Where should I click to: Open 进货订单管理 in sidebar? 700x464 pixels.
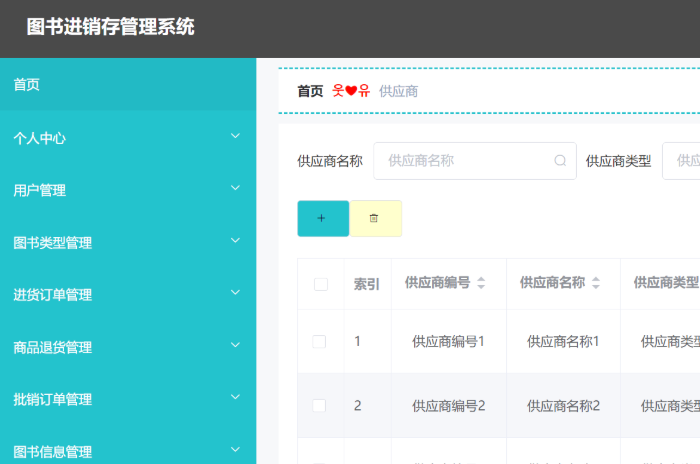[53, 295]
